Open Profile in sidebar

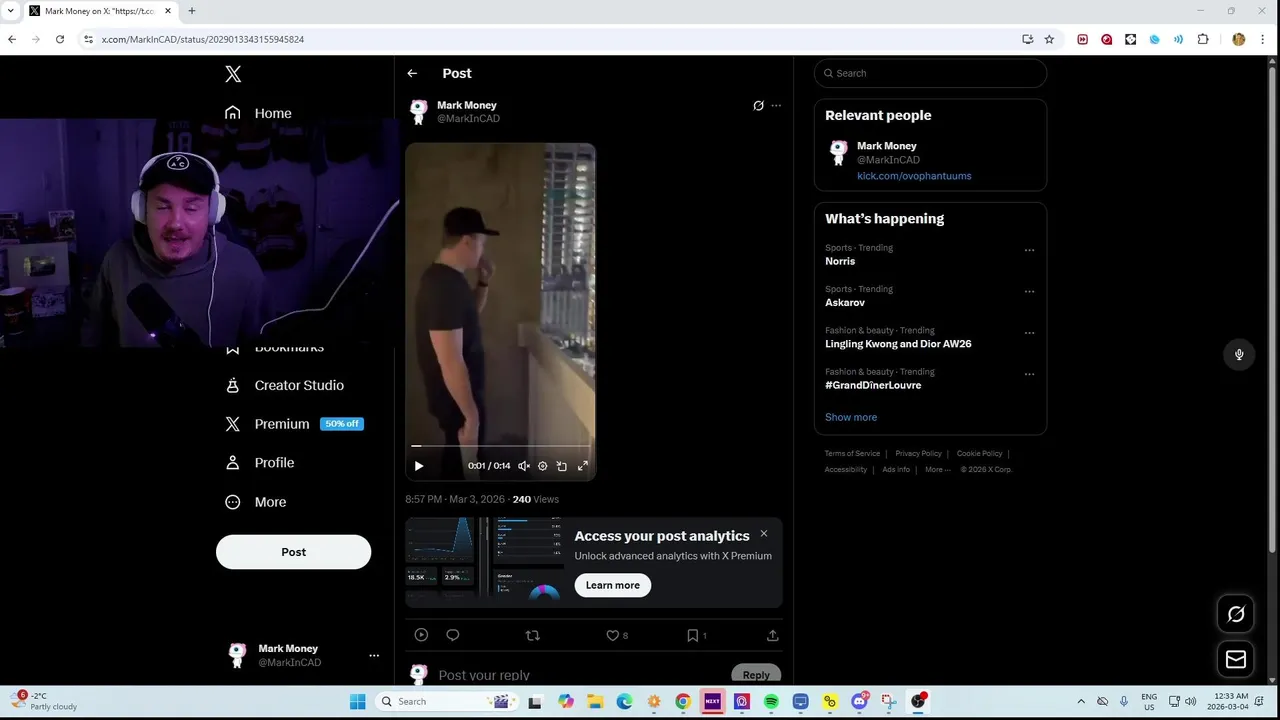(260, 463)
